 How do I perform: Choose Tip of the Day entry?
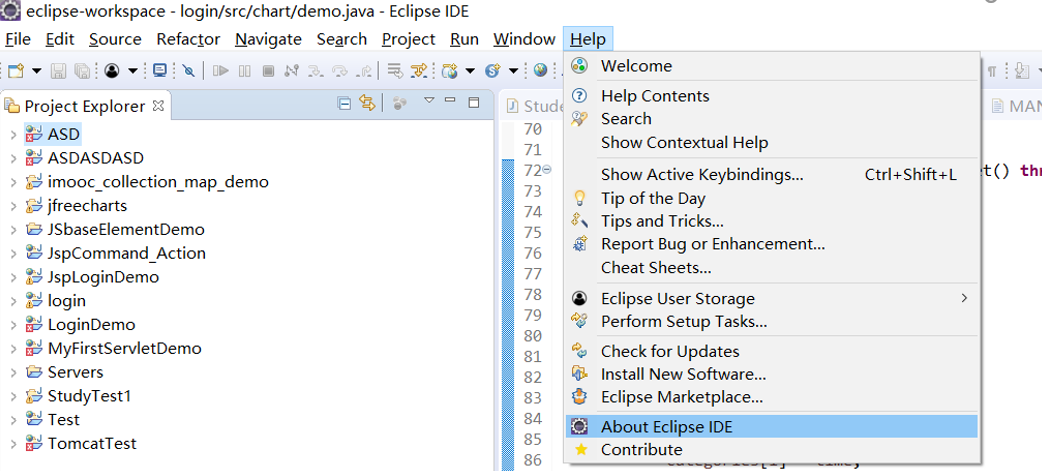[x=772, y=198]
